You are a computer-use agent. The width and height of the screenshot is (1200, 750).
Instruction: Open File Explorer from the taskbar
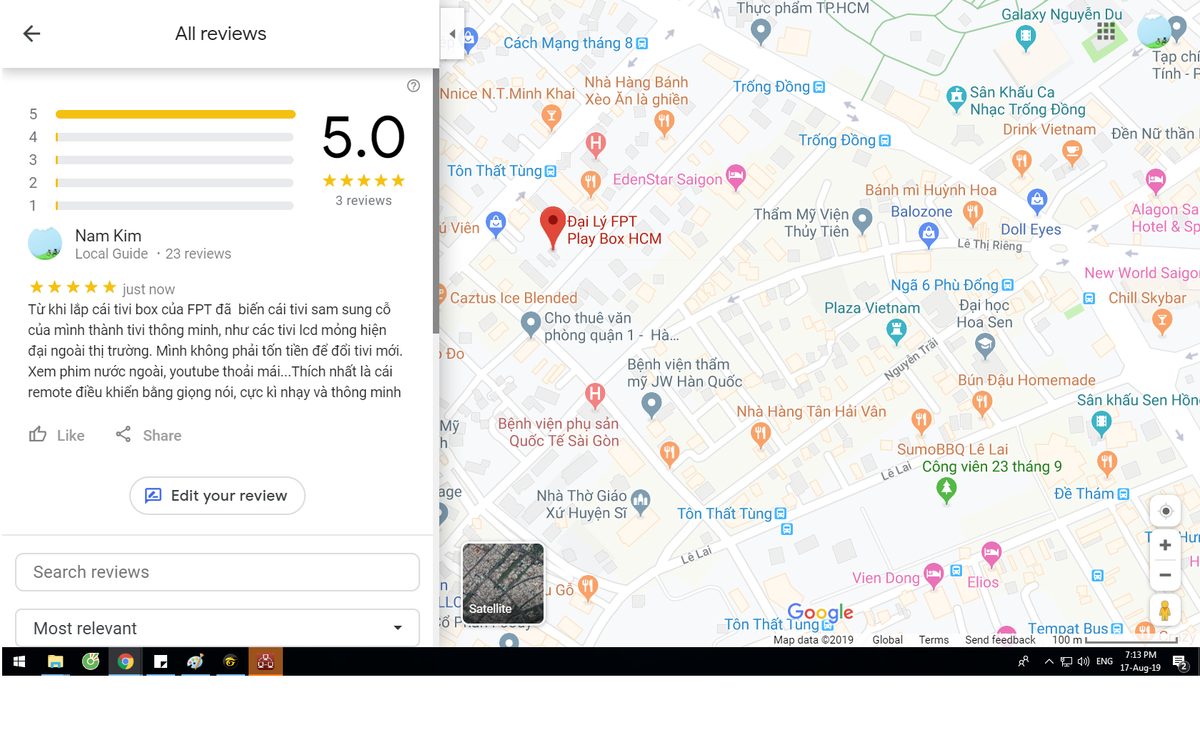[x=55, y=661]
